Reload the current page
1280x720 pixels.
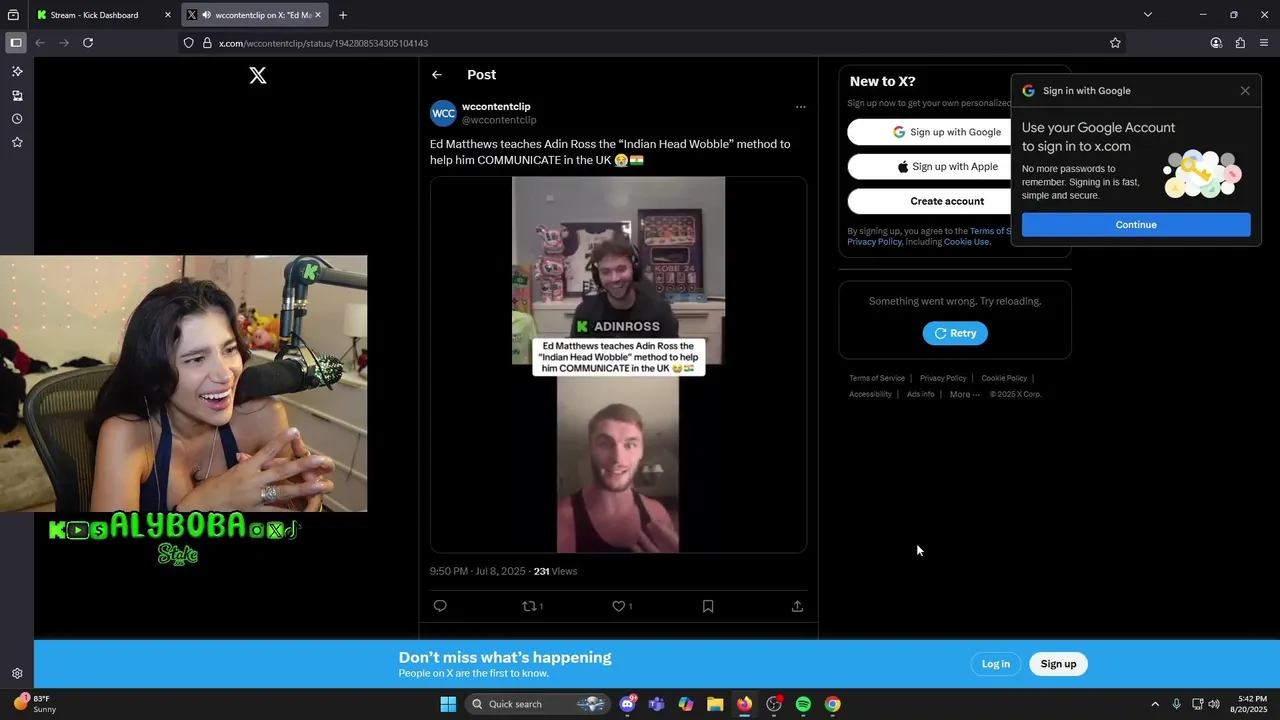[88, 43]
